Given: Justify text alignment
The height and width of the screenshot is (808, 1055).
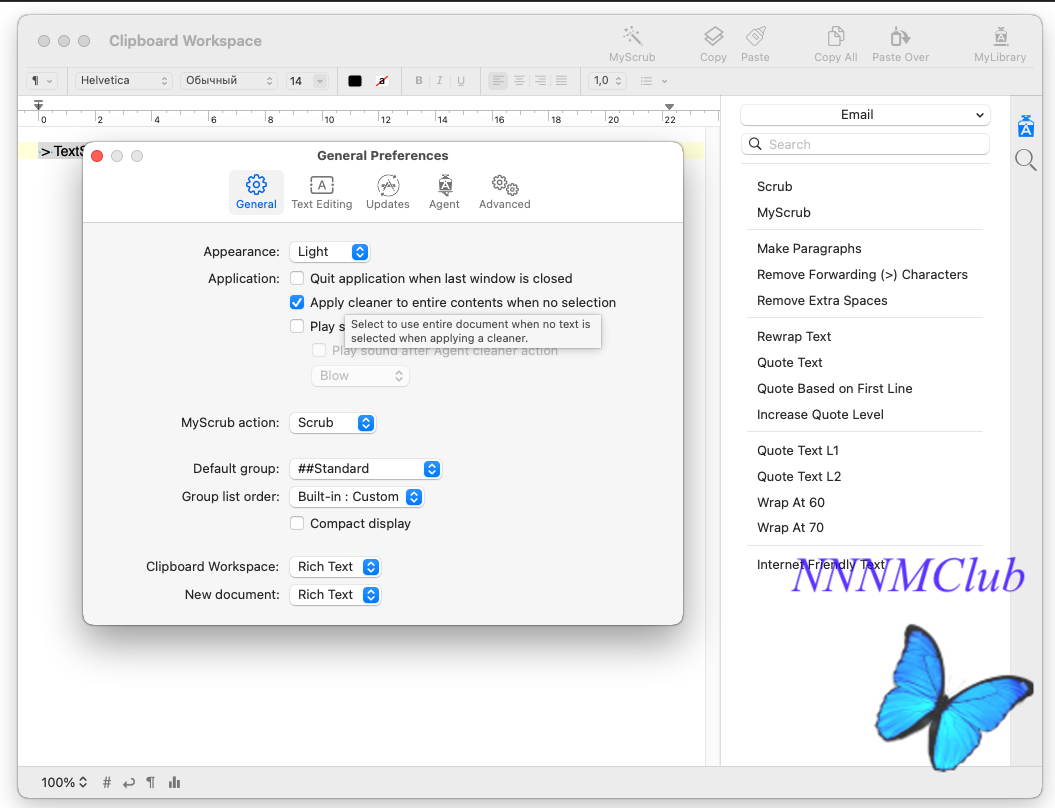Looking at the screenshot, I should pos(561,81).
